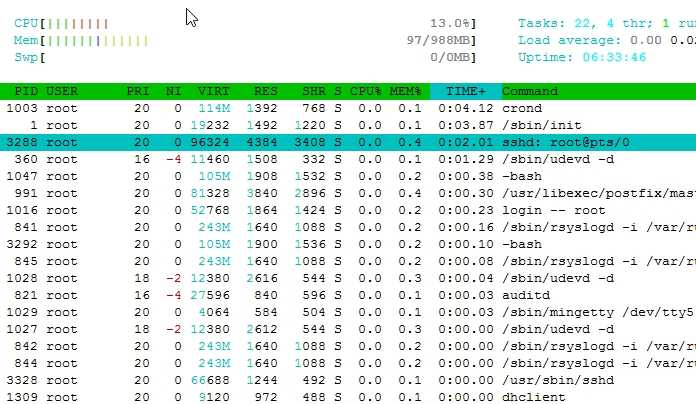Sort by MEM% column header
The width and height of the screenshot is (696, 404).
(406, 91)
